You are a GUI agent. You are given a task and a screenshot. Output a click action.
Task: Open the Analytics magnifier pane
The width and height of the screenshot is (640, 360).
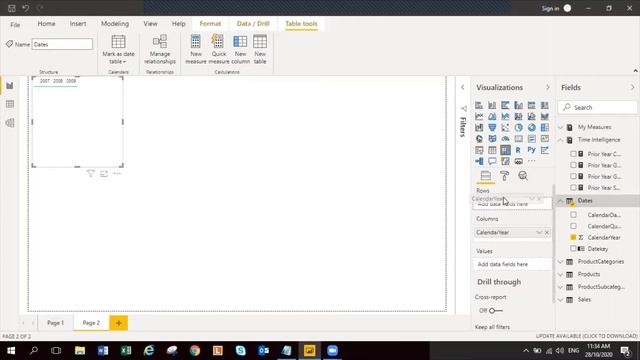pos(523,176)
